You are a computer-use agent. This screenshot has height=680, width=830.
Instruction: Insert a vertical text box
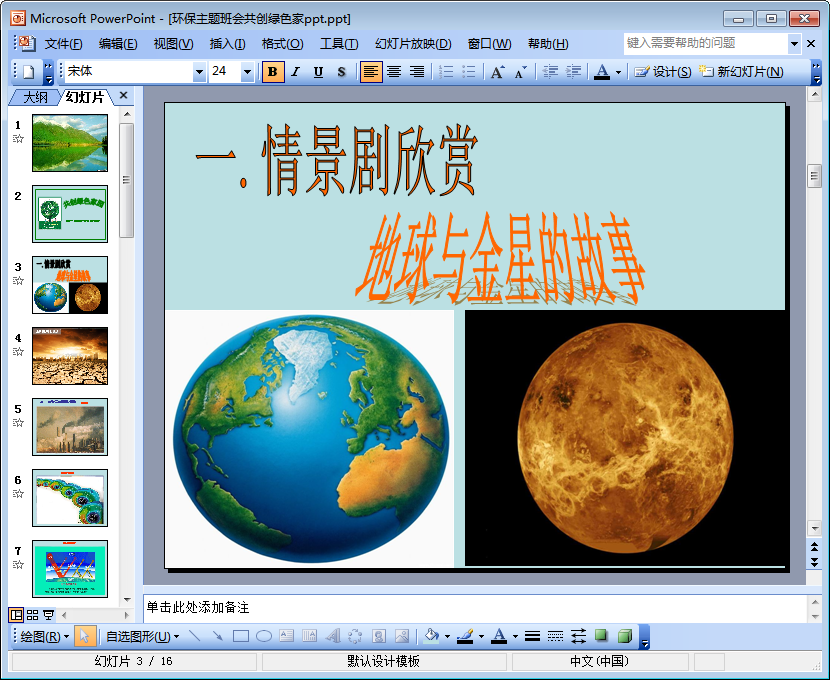pos(309,637)
